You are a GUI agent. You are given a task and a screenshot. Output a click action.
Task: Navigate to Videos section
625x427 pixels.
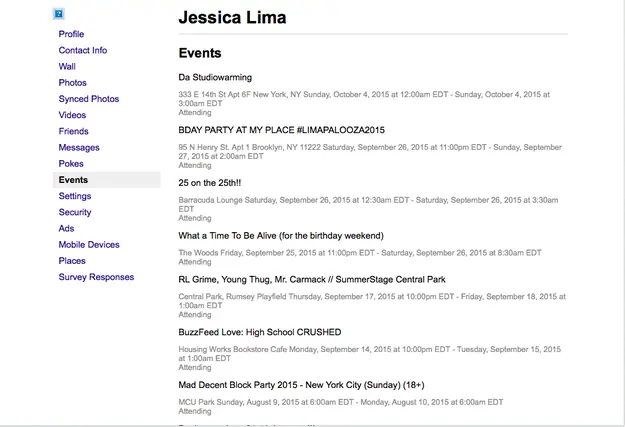[72, 115]
